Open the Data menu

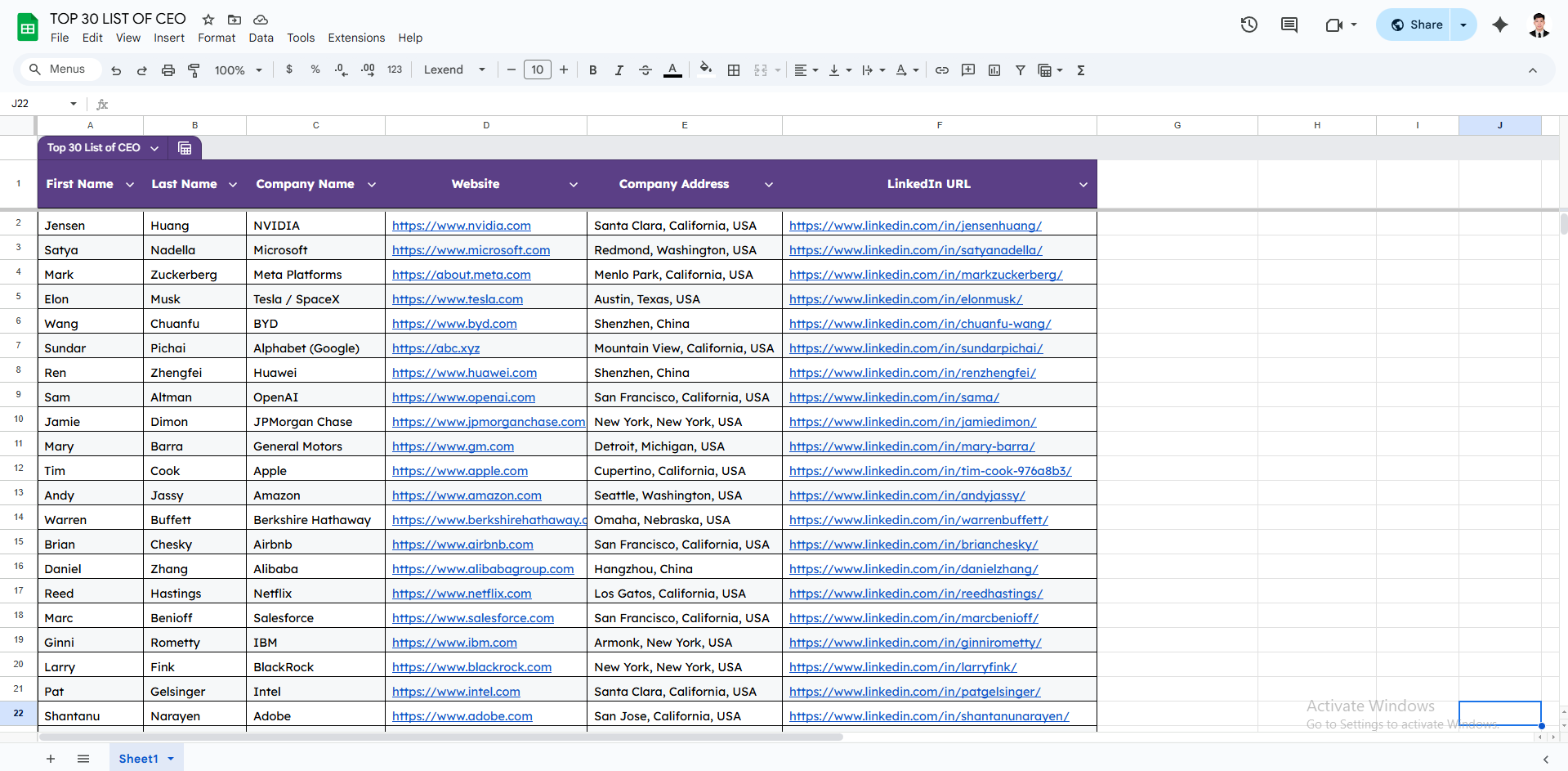pos(261,38)
